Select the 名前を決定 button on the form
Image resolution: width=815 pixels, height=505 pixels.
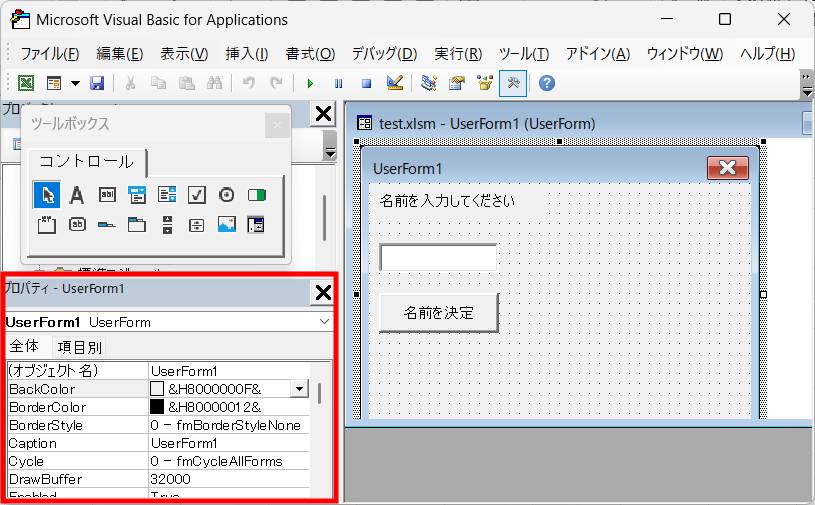pos(439,313)
